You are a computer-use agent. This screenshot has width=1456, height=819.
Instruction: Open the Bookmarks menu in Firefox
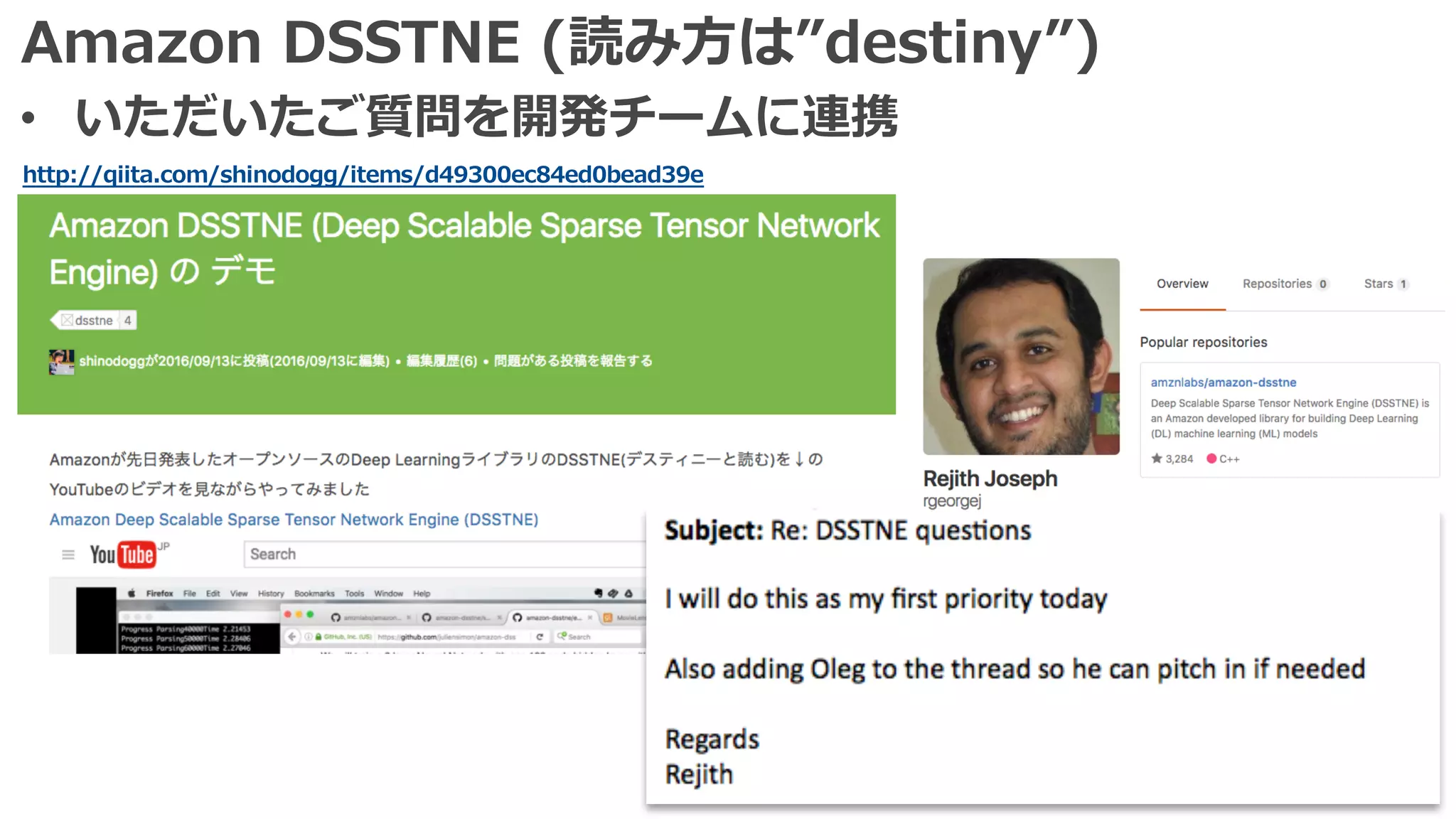coord(314,593)
